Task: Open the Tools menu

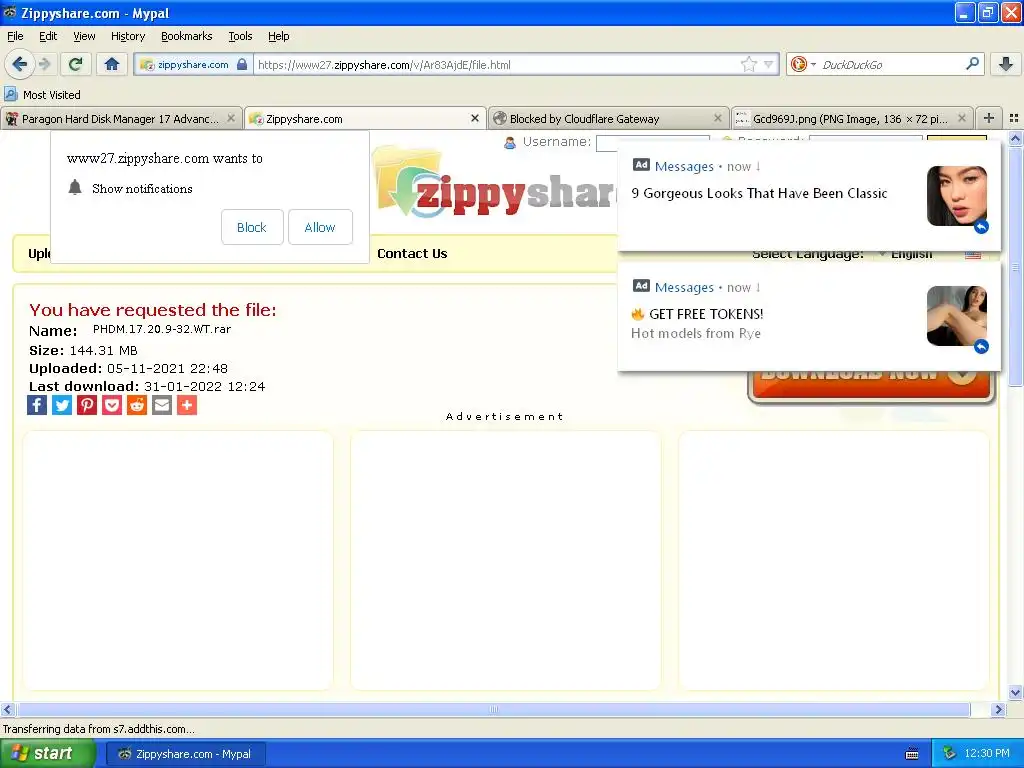Action: [240, 36]
